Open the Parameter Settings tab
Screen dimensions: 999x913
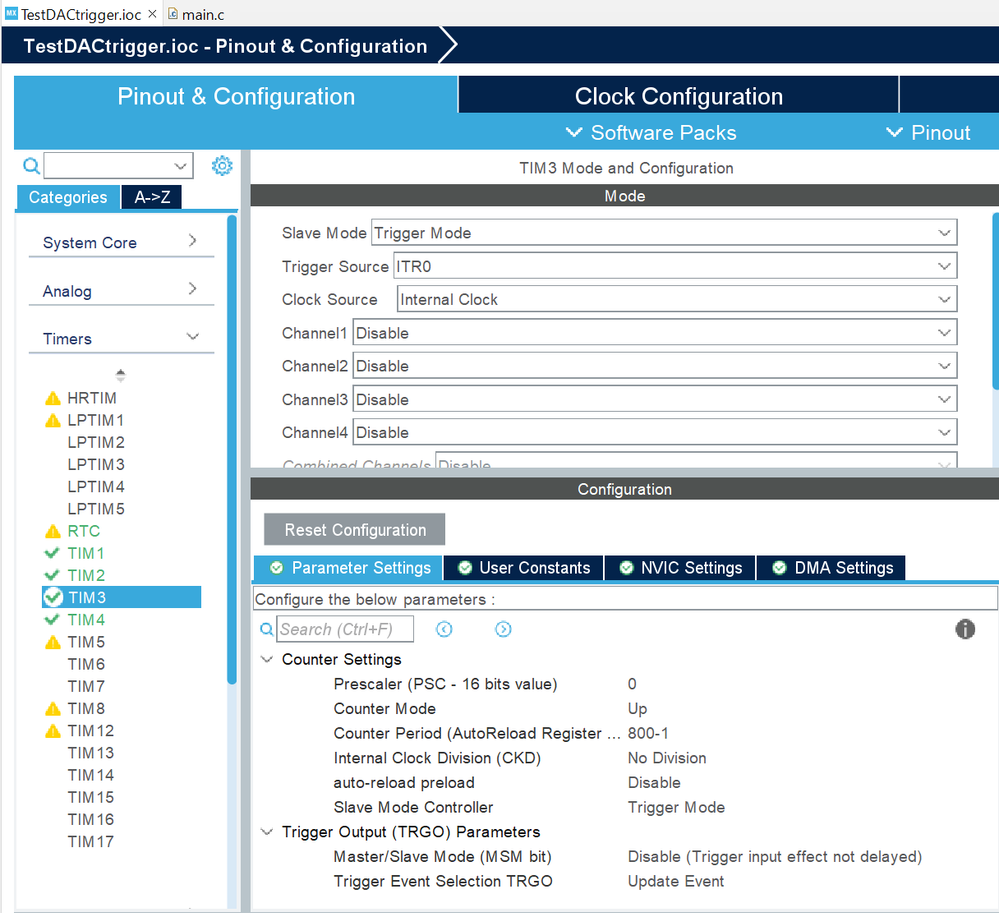[349, 568]
